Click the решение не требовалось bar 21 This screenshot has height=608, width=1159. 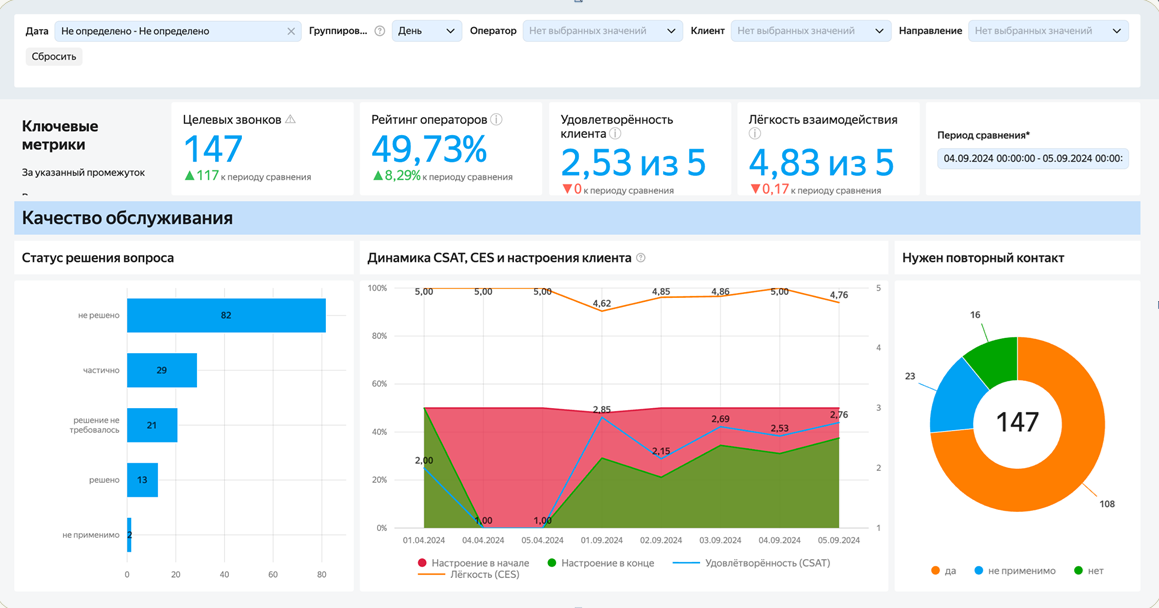[x=152, y=426]
